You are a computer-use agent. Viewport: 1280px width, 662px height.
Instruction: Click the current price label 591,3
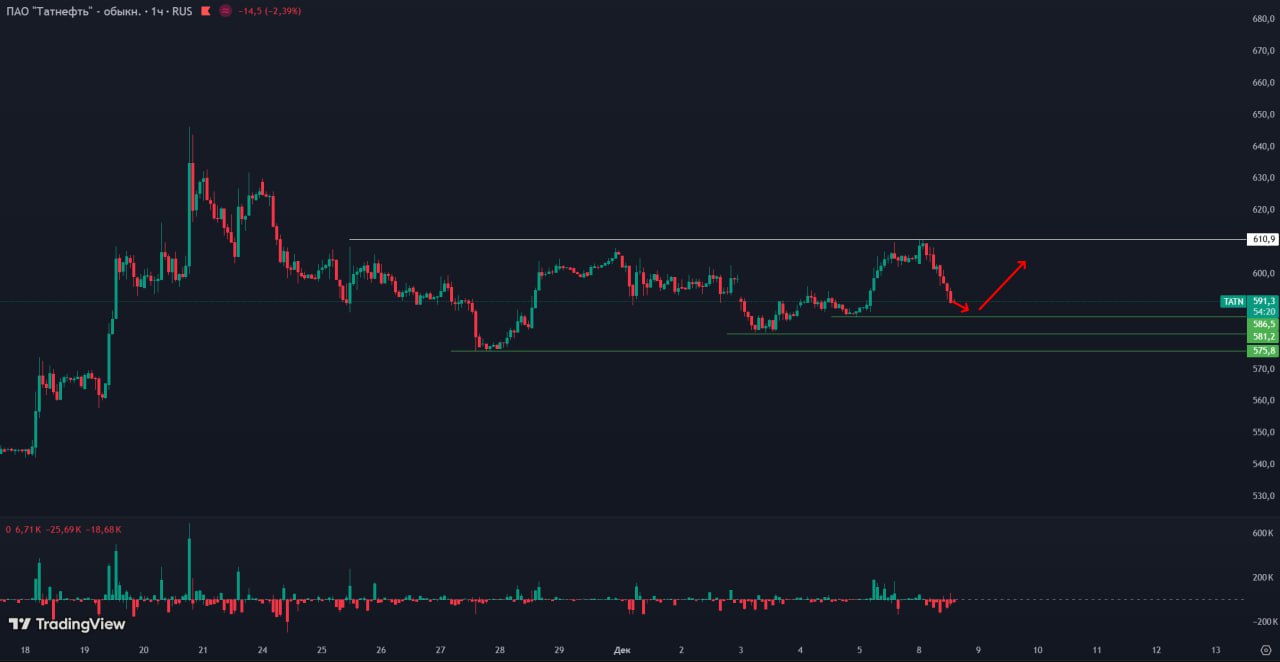click(1264, 301)
